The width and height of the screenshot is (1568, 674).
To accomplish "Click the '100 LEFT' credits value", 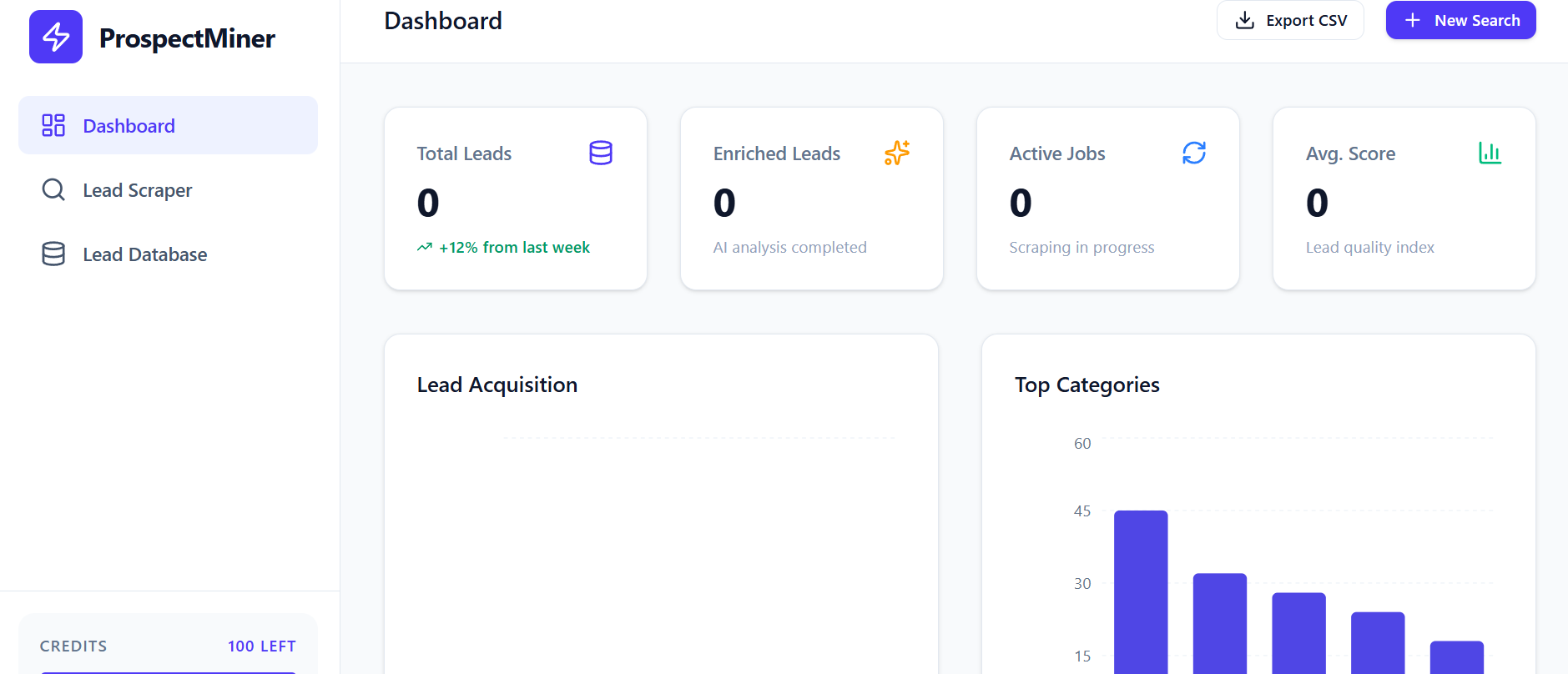I will [x=262, y=646].
